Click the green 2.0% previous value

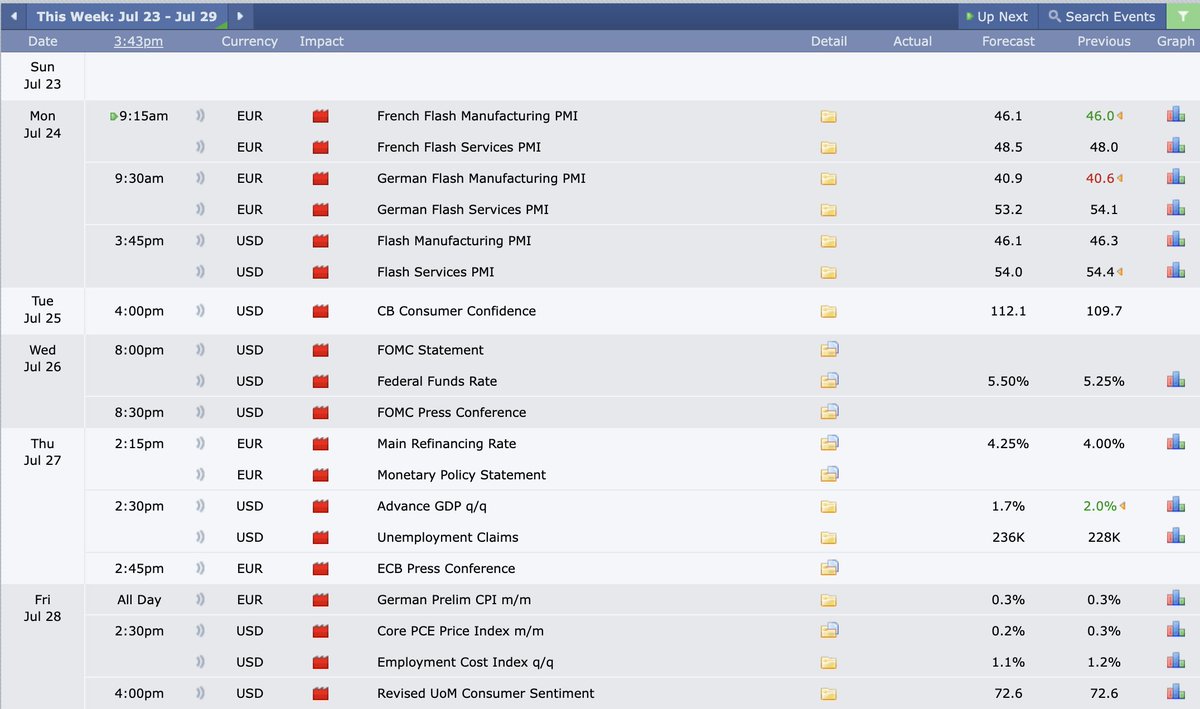[x=1100, y=506]
